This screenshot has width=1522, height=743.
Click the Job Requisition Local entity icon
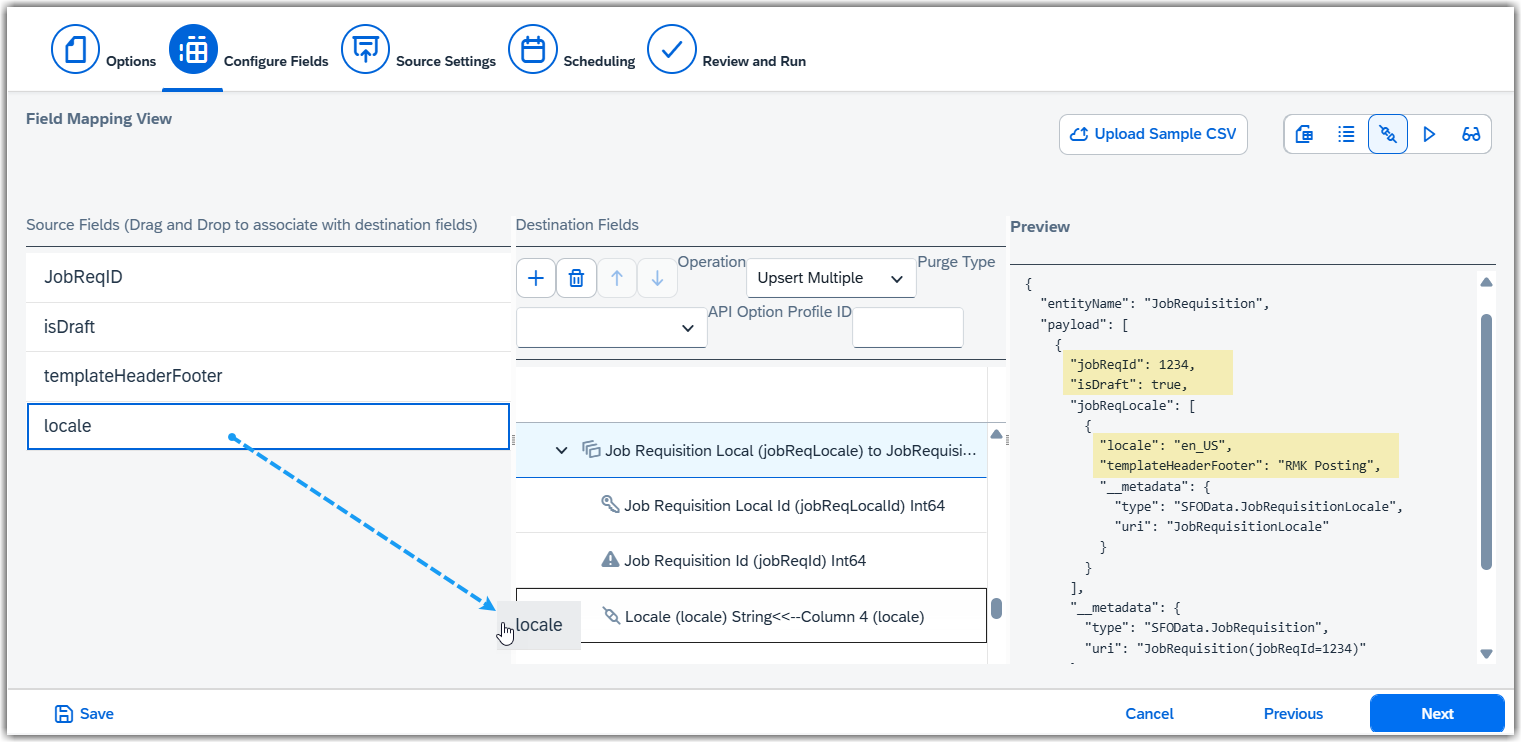591,451
